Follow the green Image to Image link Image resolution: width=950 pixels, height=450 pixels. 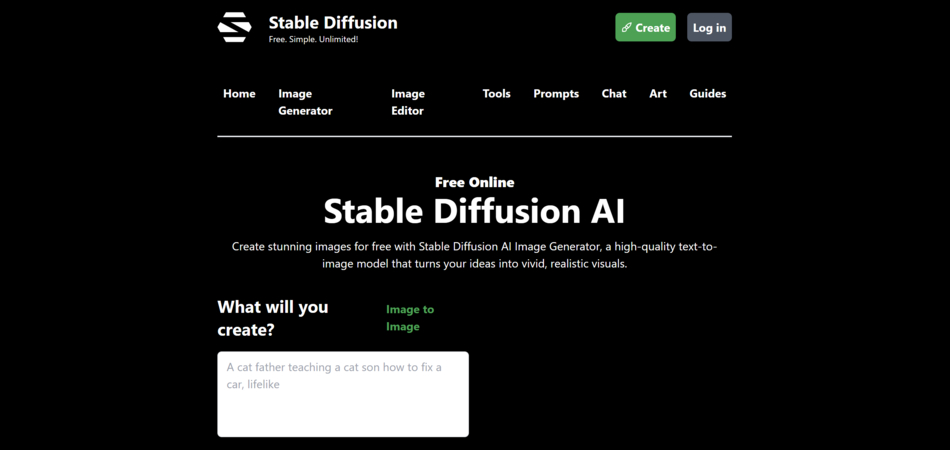[410, 318]
